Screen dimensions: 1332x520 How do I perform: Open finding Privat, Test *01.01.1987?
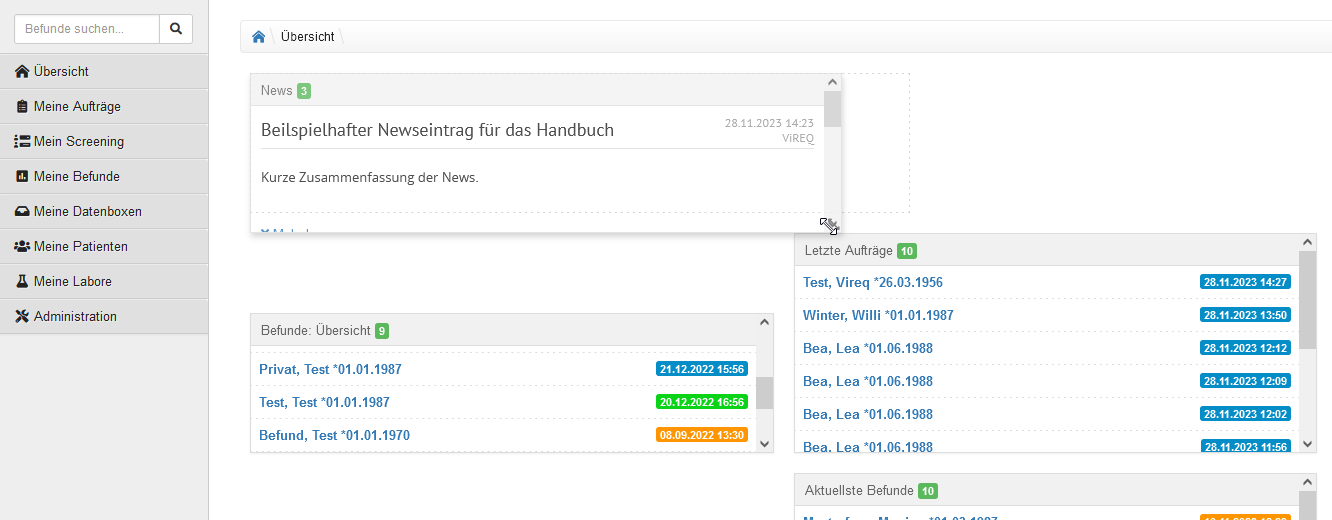tap(330, 369)
